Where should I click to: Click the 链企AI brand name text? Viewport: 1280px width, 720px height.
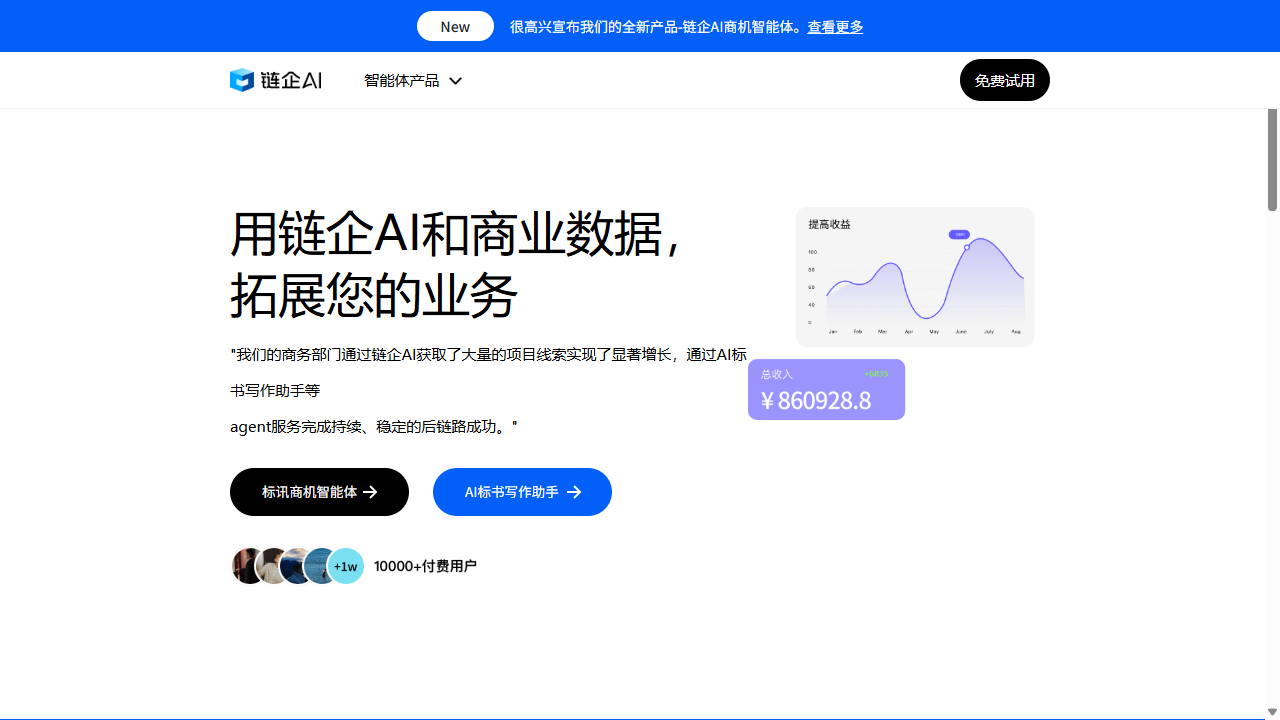pyautogui.click(x=291, y=80)
